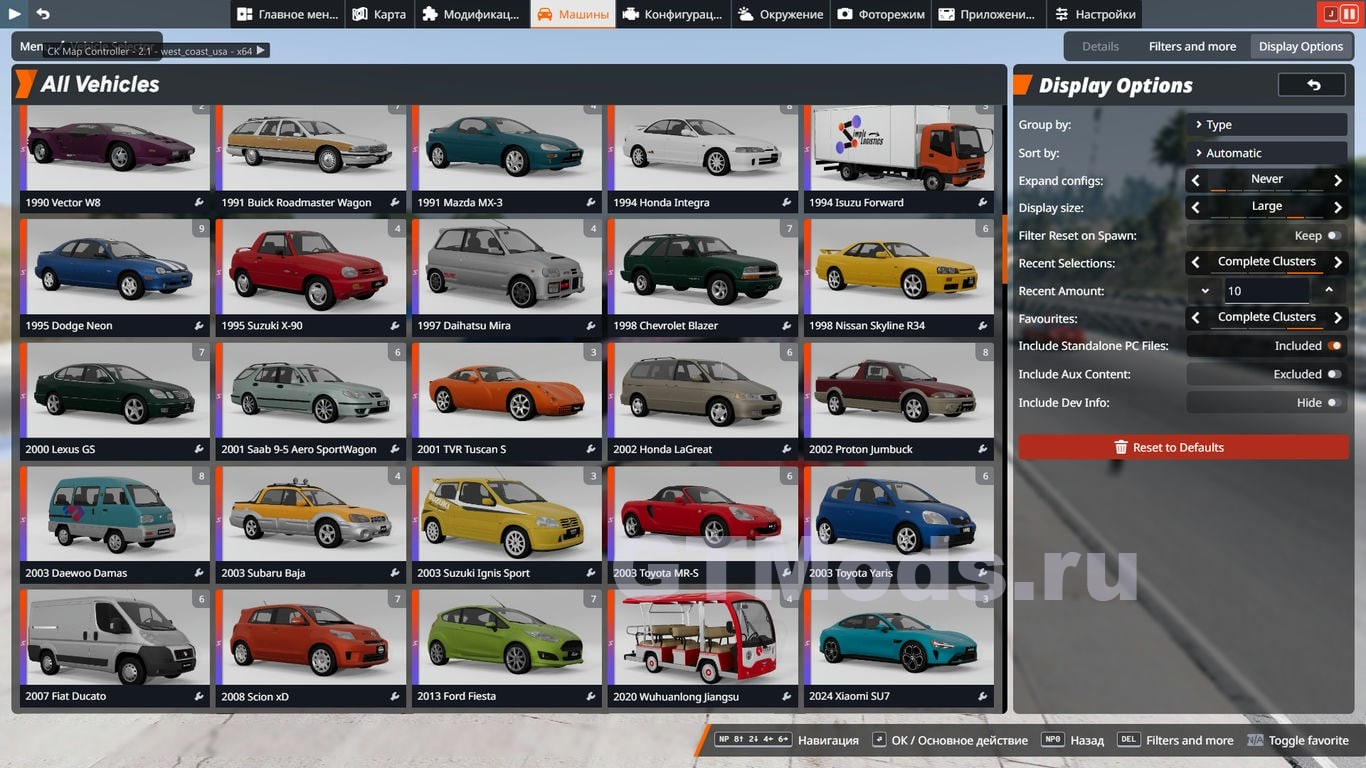Click the Recent Amount input field
The height and width of the screenshot is (768, 1366).
click(1265, 291)
